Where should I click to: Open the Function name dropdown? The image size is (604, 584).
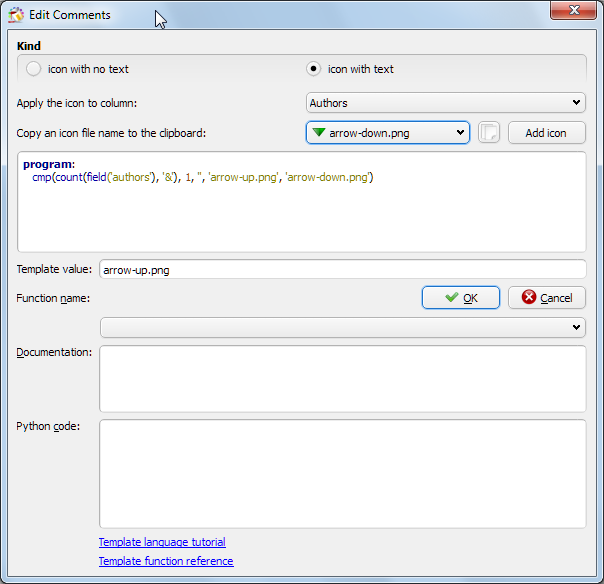(342, 328)
